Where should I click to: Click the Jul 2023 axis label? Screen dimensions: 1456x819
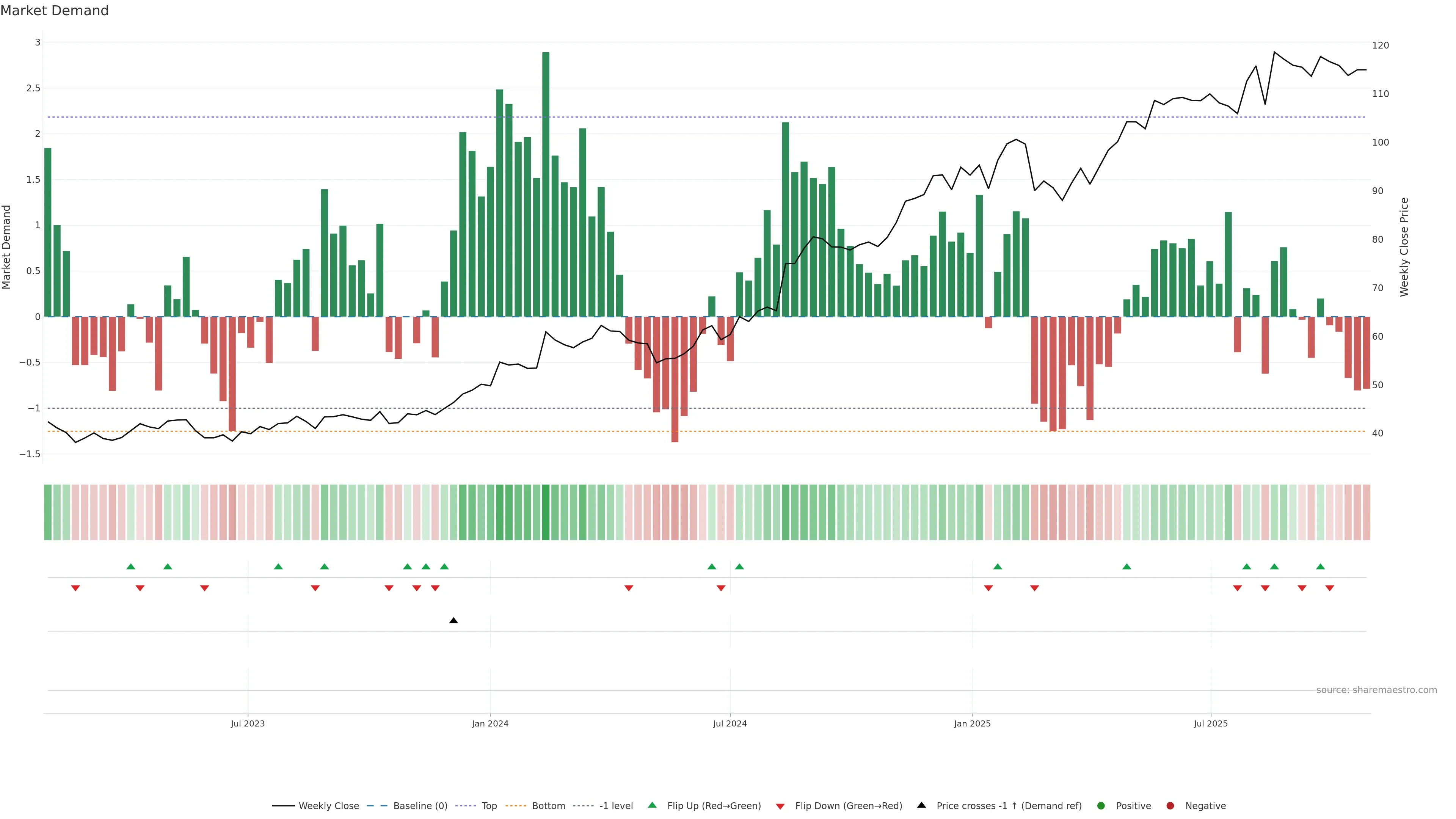248,723
